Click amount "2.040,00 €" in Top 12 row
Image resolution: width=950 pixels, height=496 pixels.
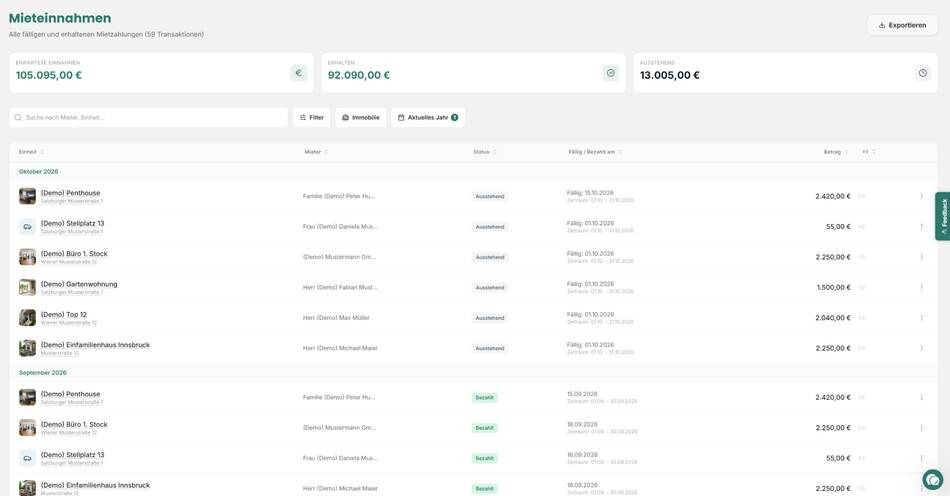click(833, 317)
